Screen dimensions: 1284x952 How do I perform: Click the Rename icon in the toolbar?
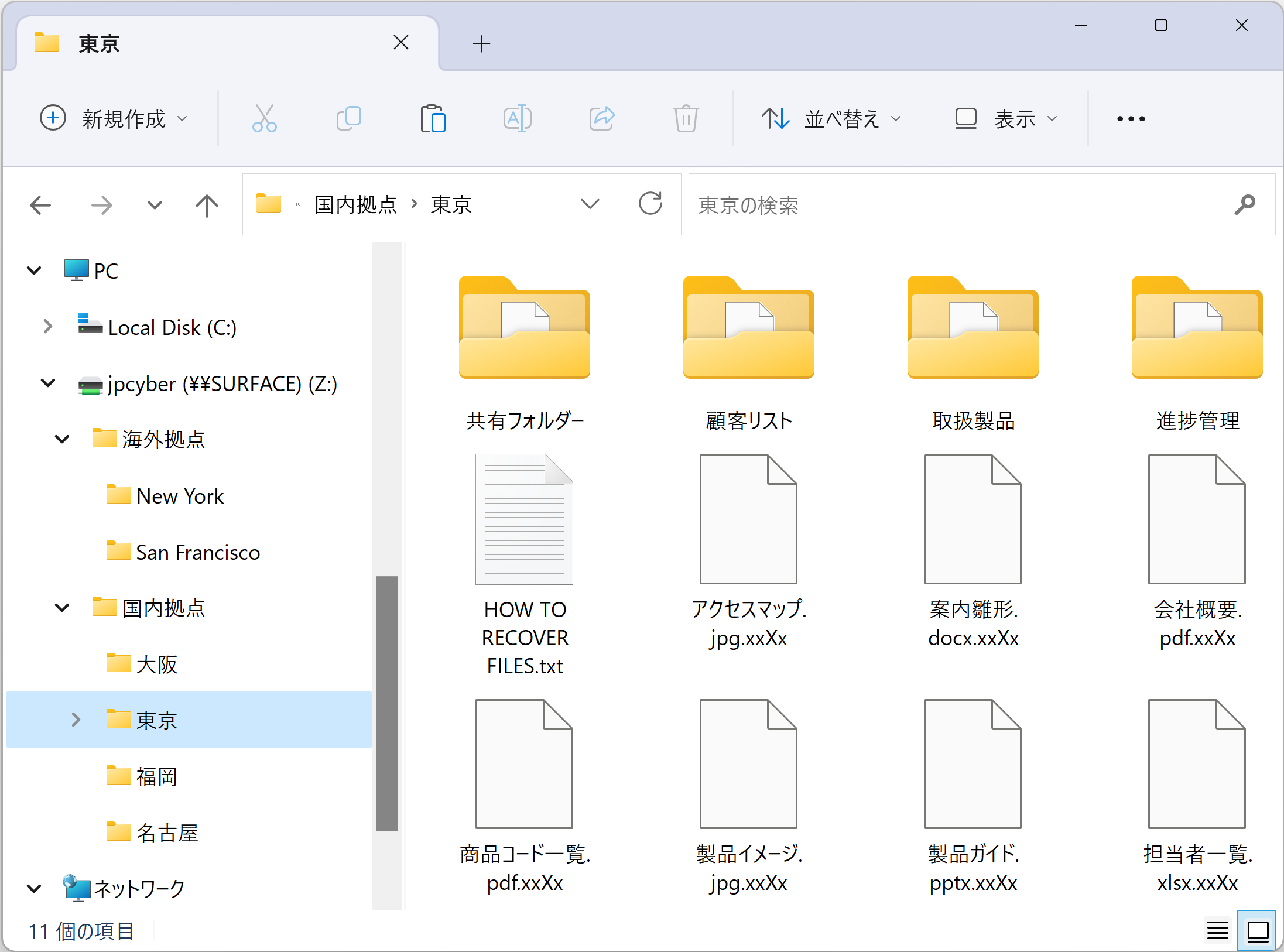click(x=517, y=118)
